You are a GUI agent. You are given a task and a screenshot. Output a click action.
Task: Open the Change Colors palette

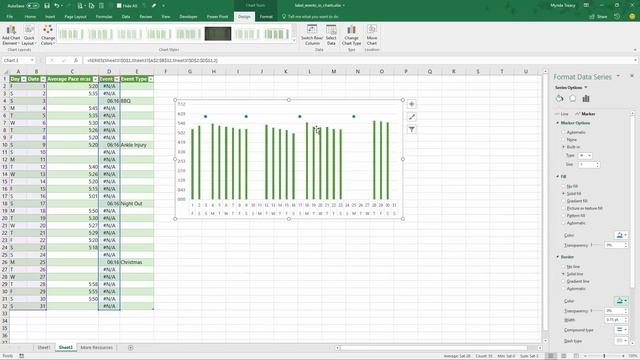(48, 35)
